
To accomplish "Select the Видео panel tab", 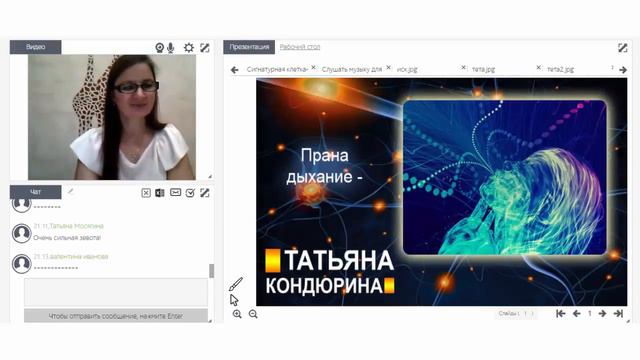I will click(x=36, y=47).
